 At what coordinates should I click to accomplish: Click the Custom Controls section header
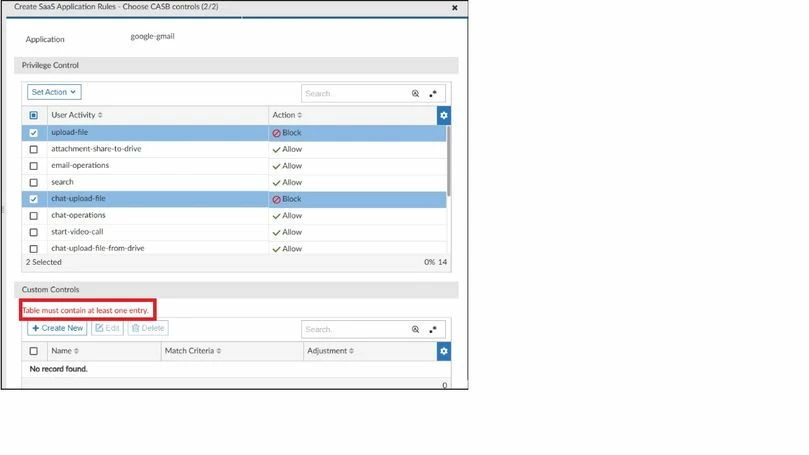[236, 289]
